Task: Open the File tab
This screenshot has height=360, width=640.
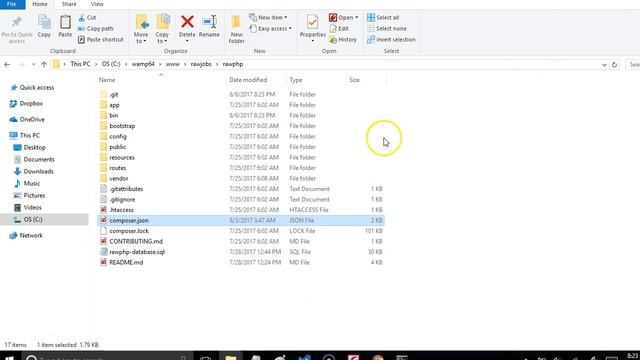Action: click(12, 4)
